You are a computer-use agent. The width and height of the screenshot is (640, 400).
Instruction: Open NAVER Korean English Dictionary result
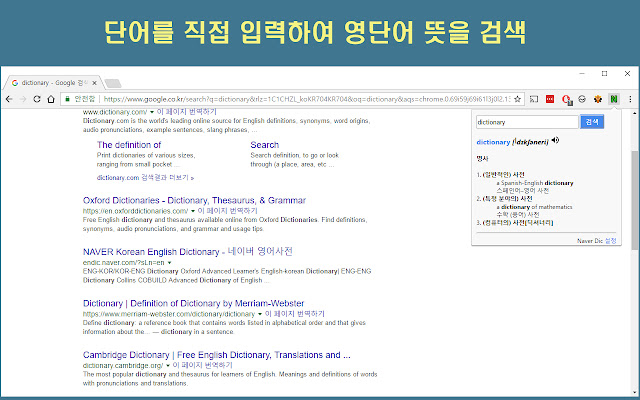[188, 251]
